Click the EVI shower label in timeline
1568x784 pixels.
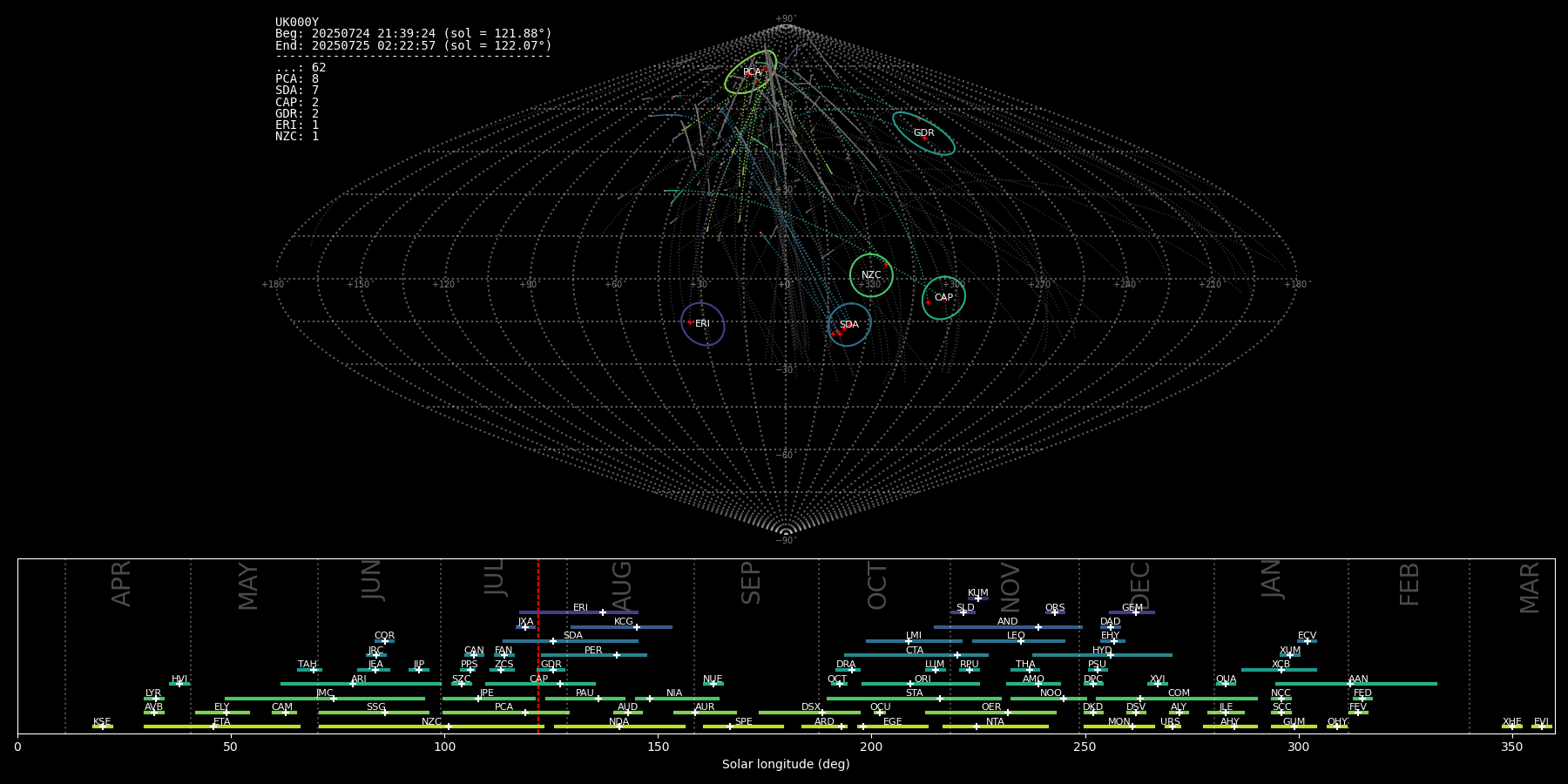click(x=1541, y=722)
